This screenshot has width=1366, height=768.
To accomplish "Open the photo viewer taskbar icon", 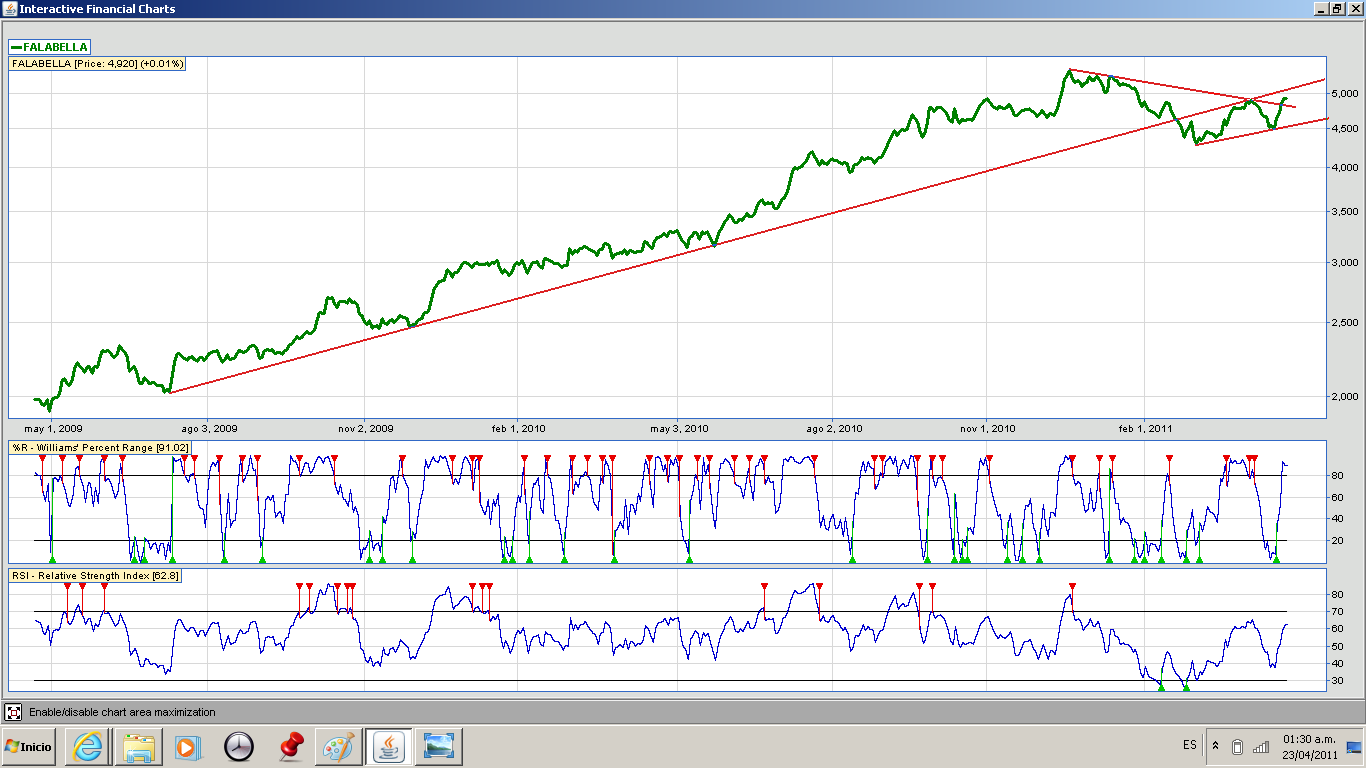I will click(x=439, y=746).
